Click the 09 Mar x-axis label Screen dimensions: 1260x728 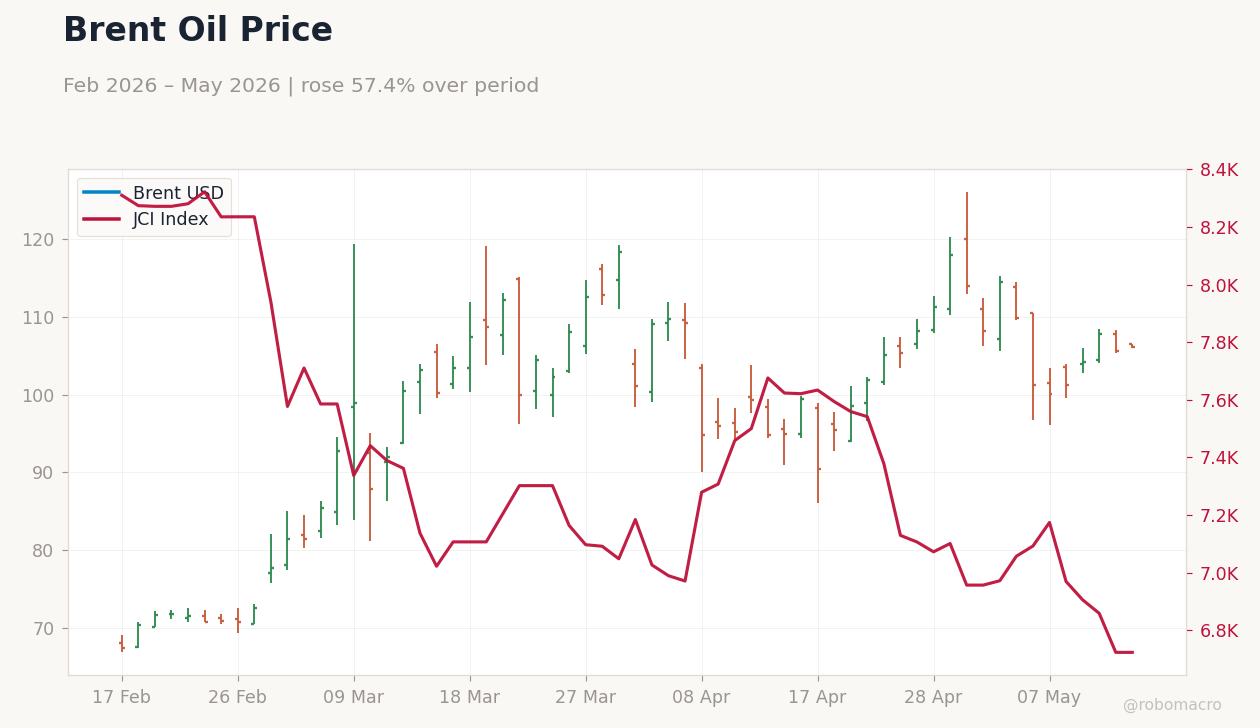point(353,698)
